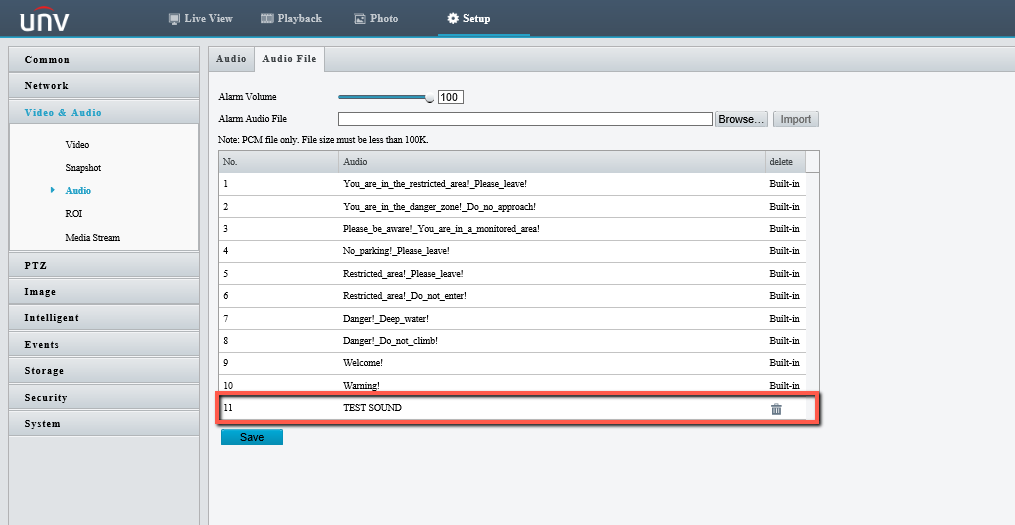
Task: Open the ROI settings page
Action: click(x=74, y=214)
